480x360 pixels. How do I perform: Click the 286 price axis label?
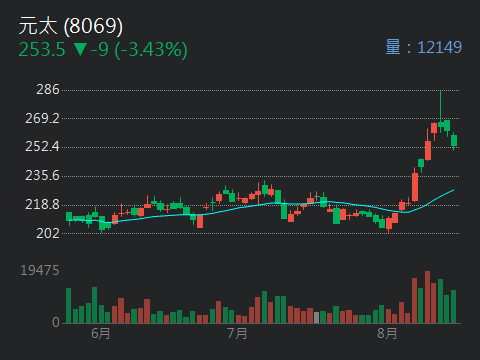click(48, 90)
